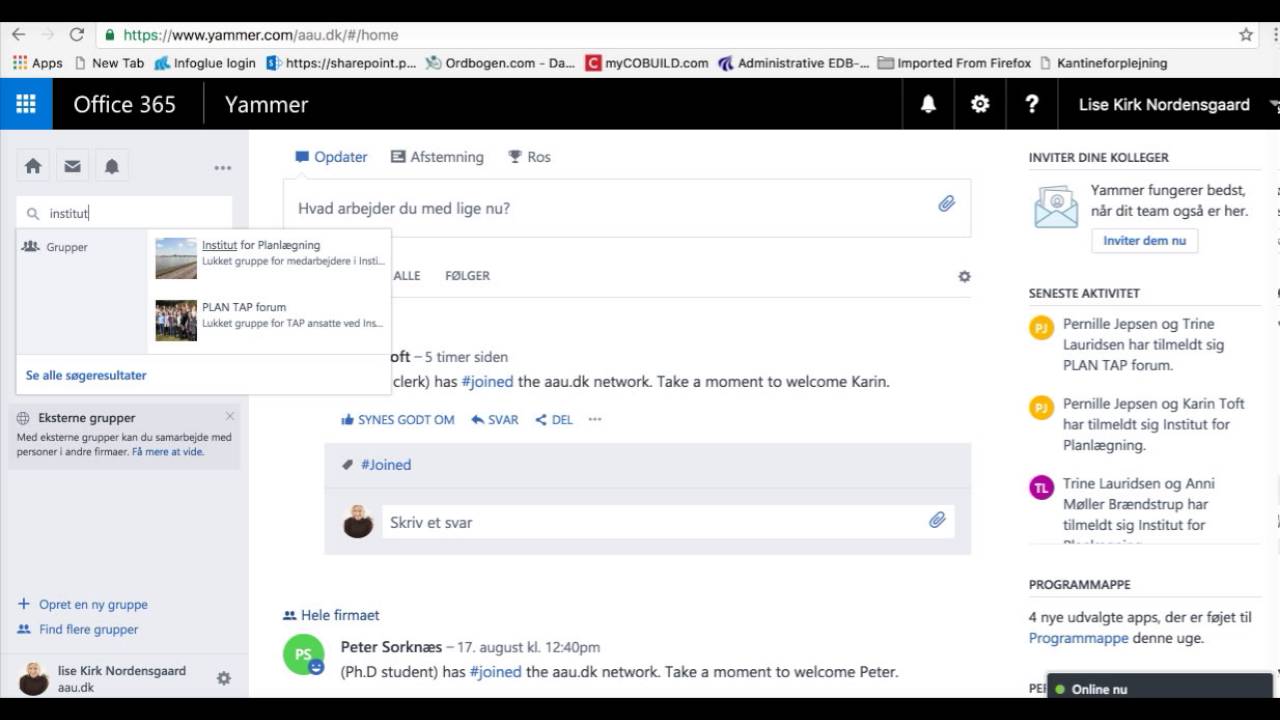Screen dimensions: 1280x720
Task: Switch feed to ALLE tab
Action: 407,276
